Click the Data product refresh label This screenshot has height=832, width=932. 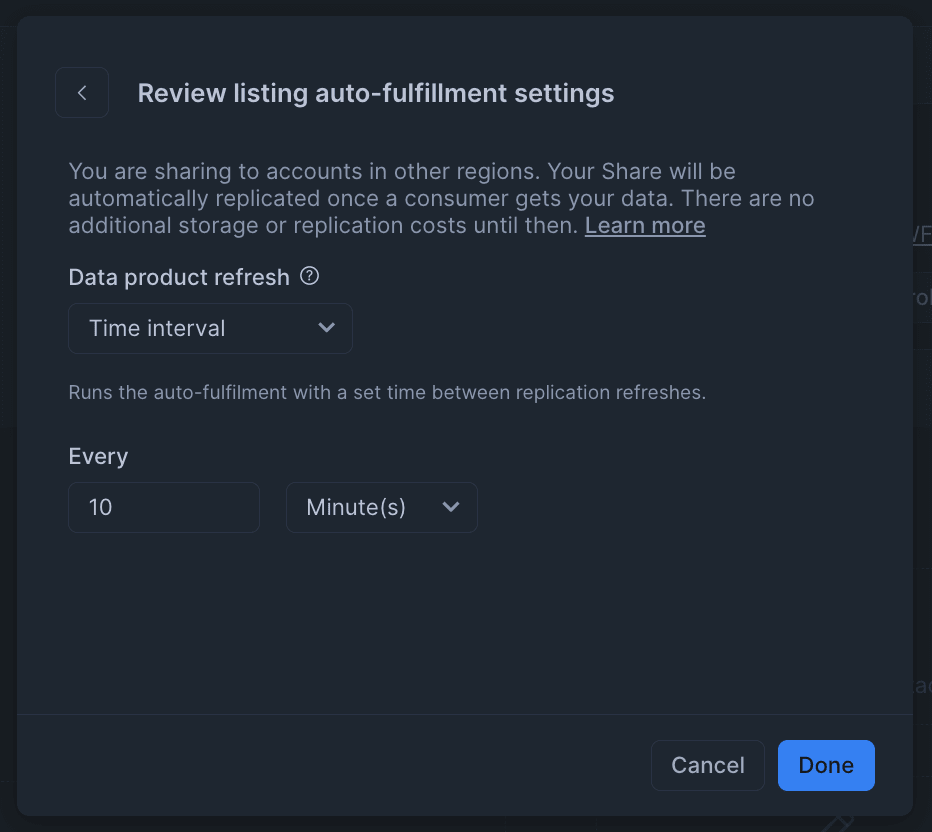[179, 277]
